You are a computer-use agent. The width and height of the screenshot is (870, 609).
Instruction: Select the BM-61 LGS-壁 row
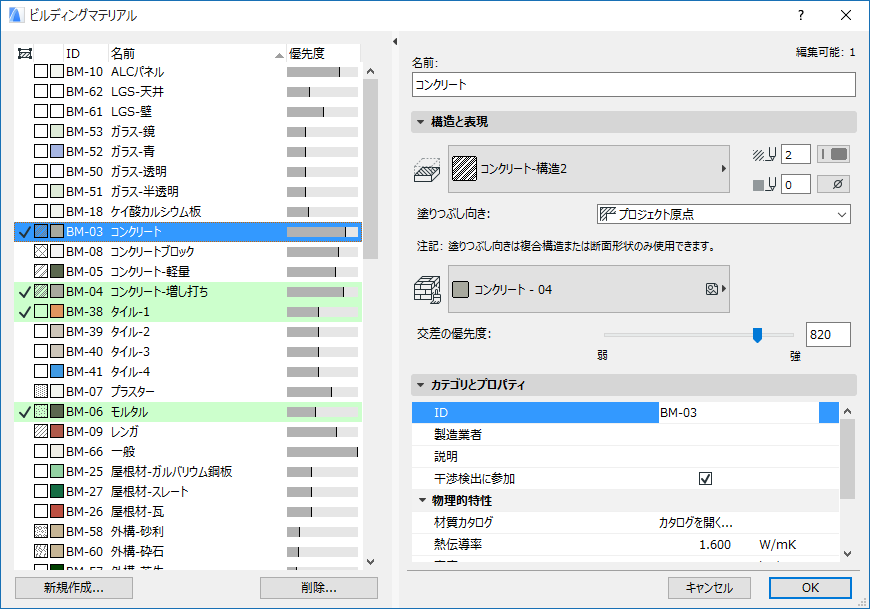tap(188, 111)
